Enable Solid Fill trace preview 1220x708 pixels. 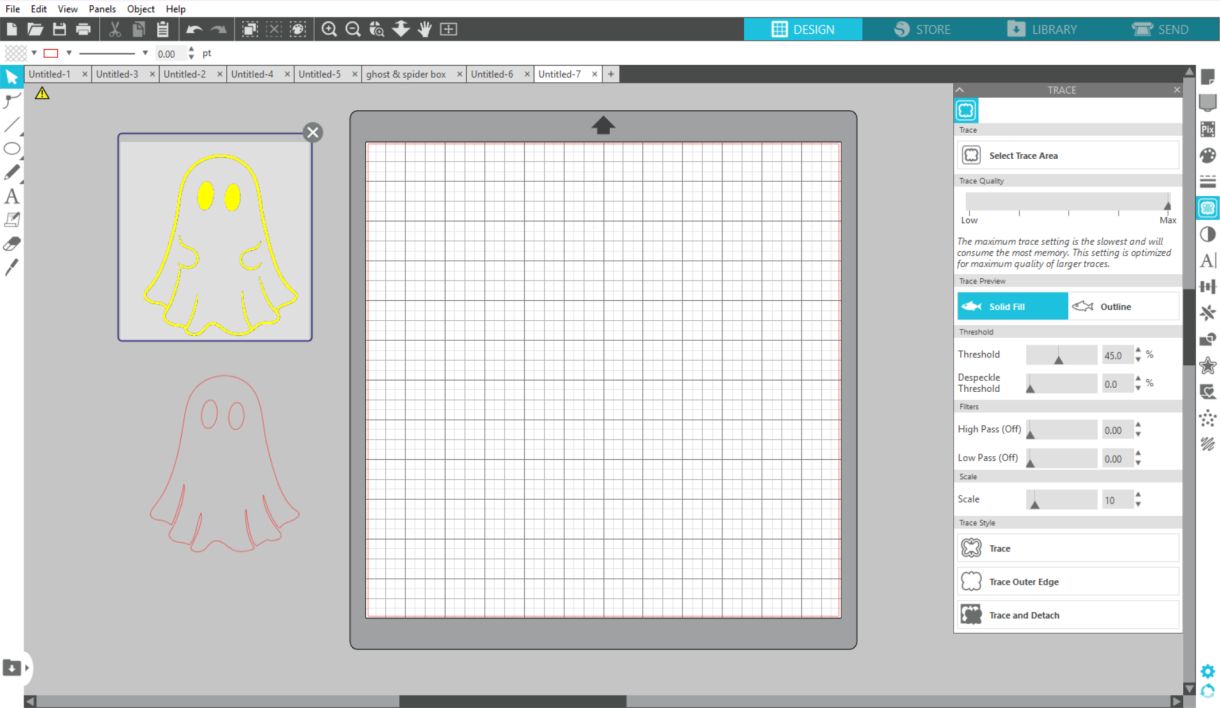click(x=1012, y=307)
